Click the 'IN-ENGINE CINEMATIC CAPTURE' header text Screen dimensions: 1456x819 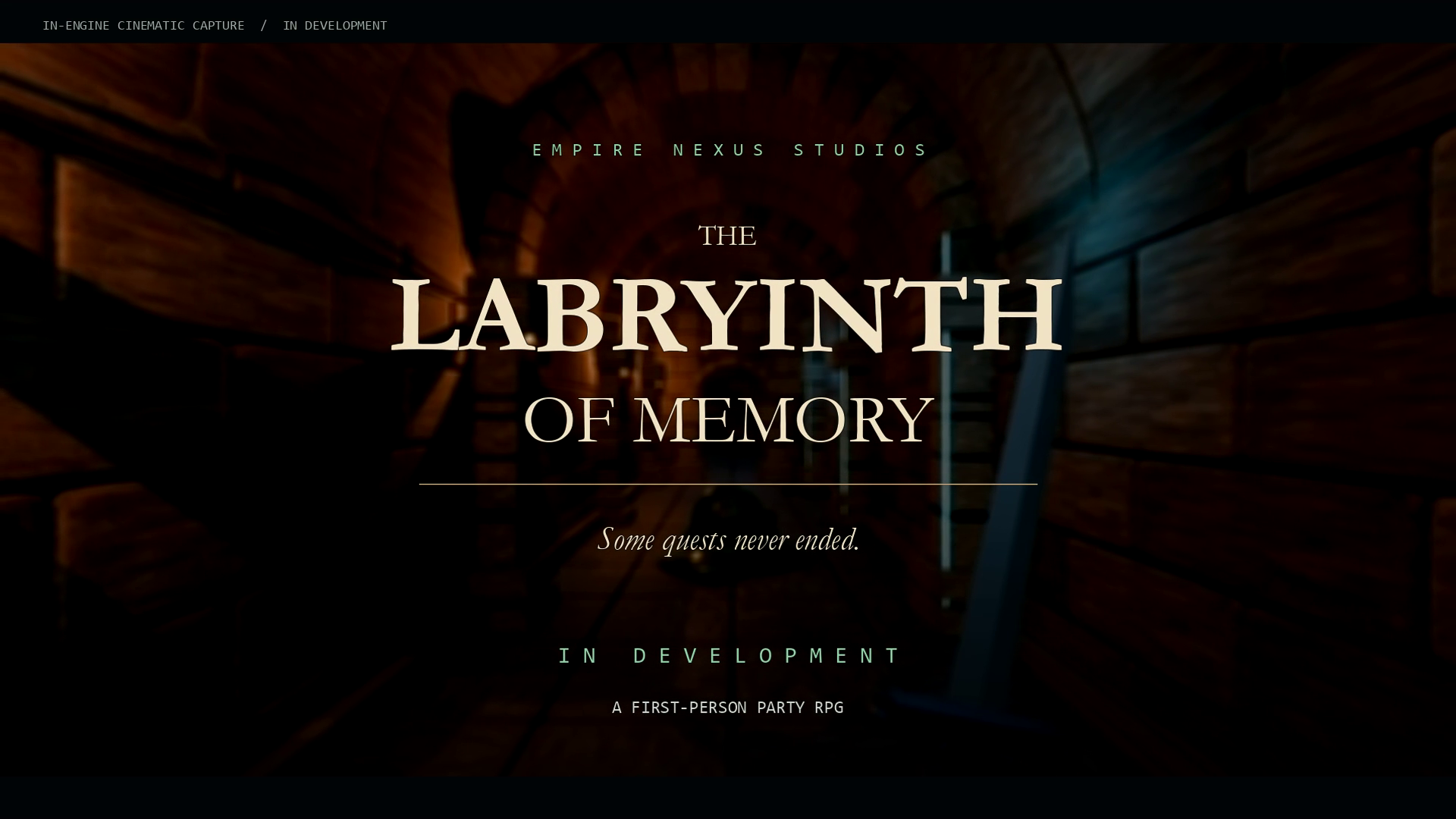[x=143, y=26]
